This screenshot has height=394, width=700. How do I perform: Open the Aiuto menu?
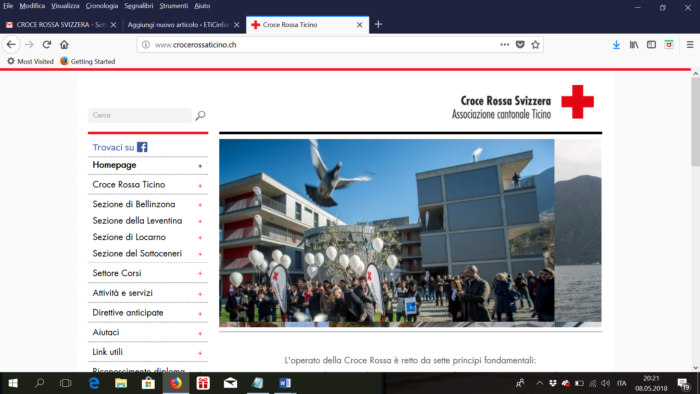(202, 6)
